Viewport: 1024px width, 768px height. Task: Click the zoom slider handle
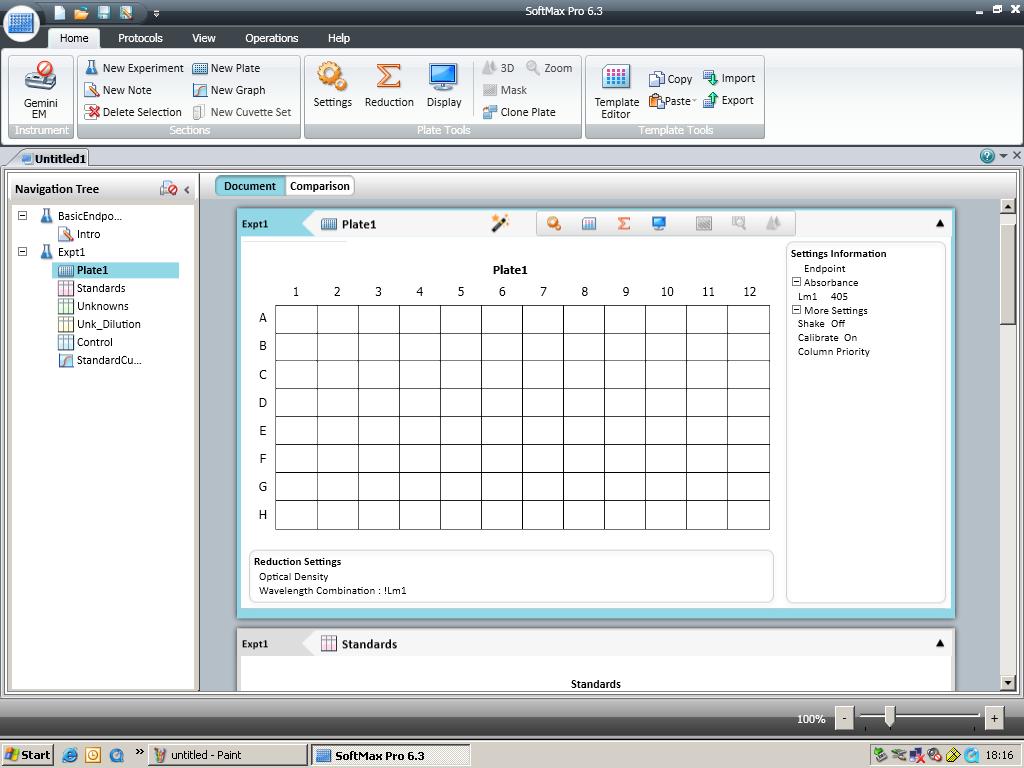coord(889,717)
